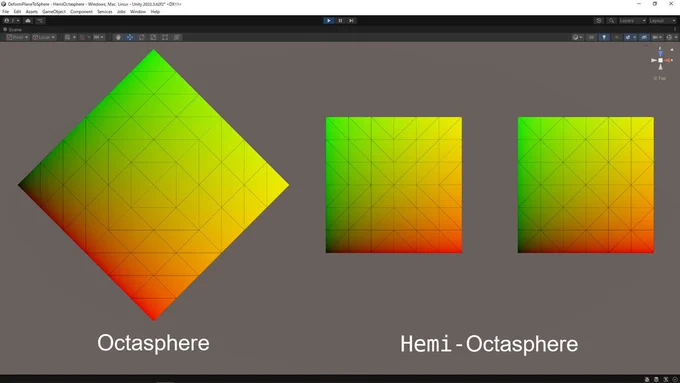Toggle scene lighting bulb

604,37
